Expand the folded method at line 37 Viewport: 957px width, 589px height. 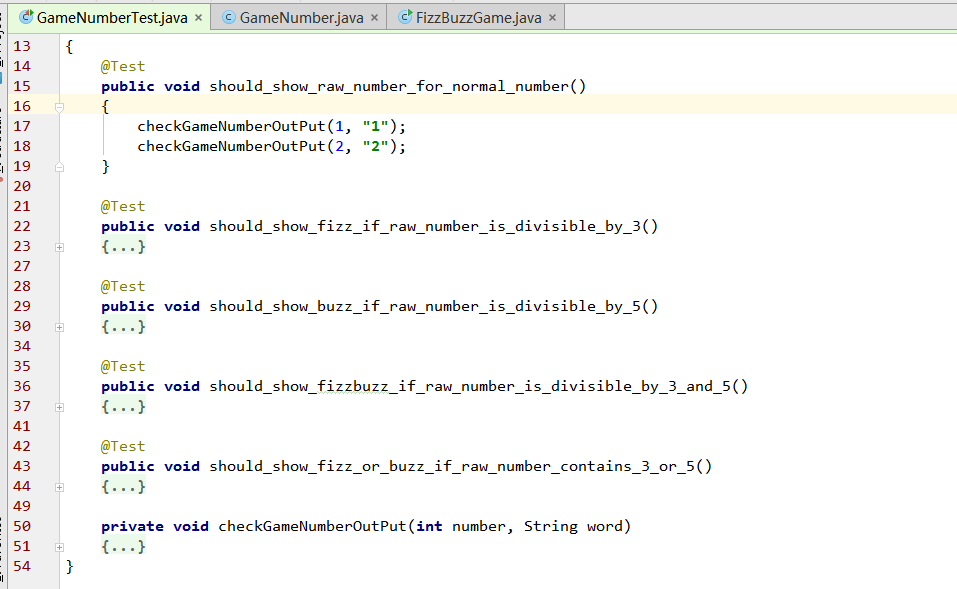[59, 407]
